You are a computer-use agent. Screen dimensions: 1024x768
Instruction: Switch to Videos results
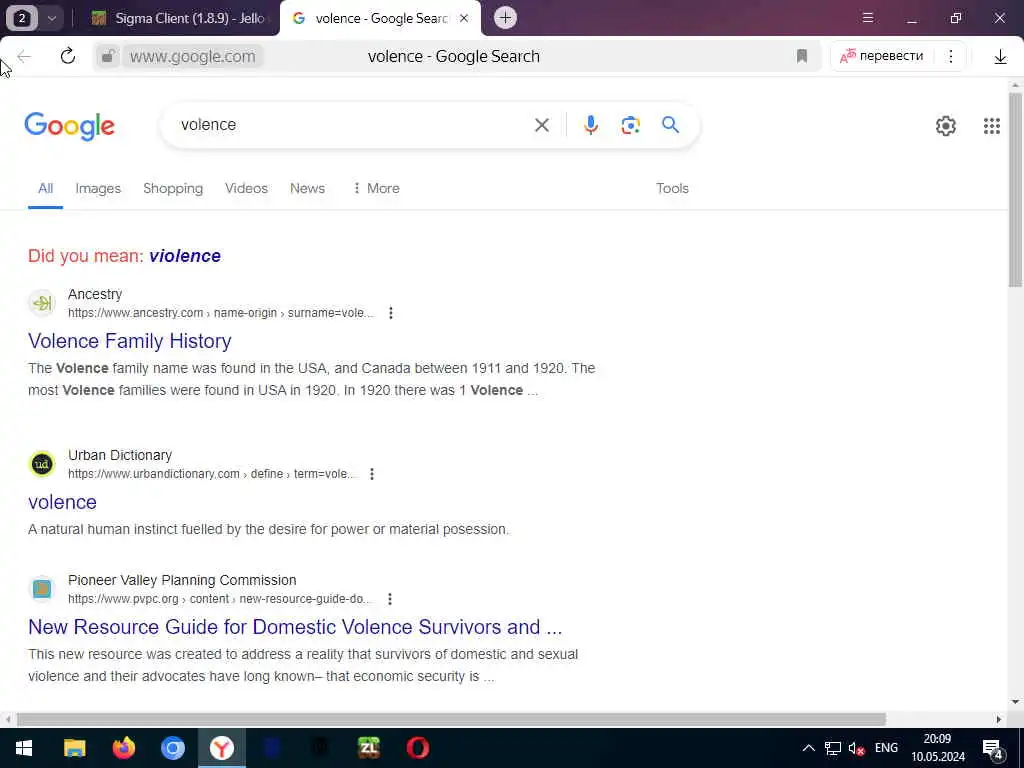pyautogui.click(x=246, y=188)
